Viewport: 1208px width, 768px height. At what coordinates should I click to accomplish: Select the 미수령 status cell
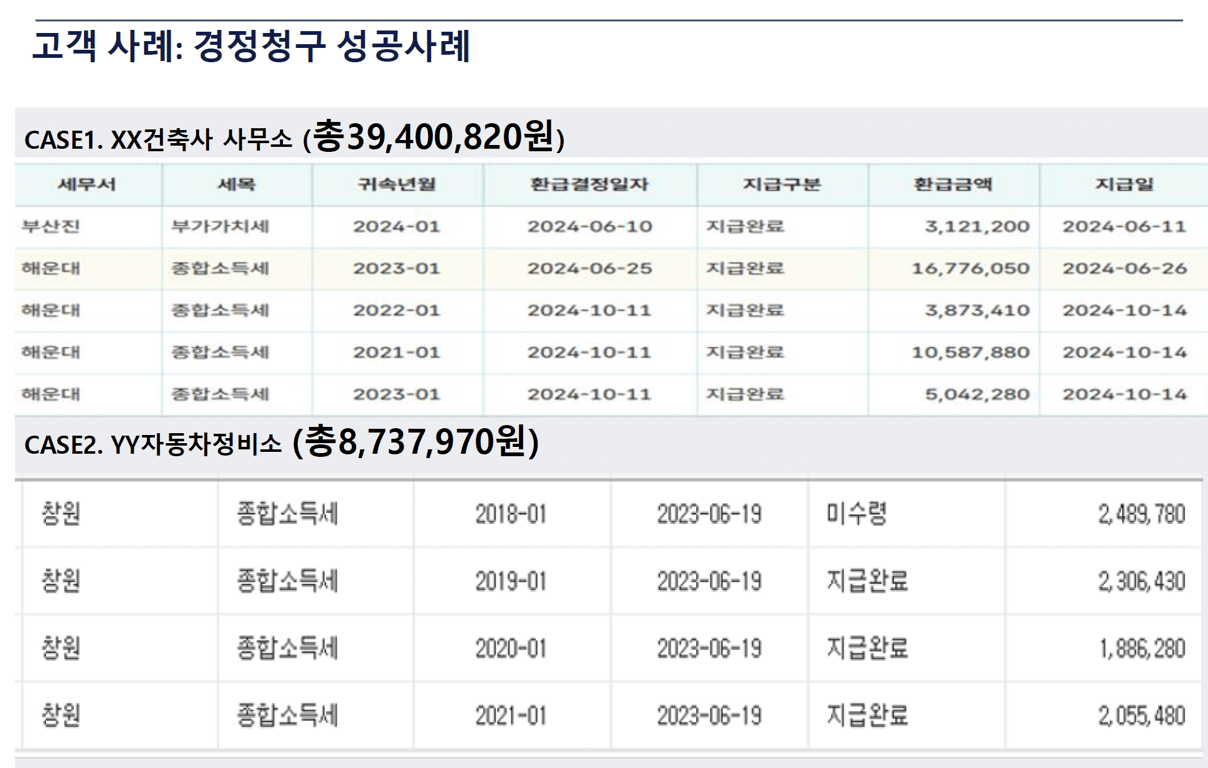pos(857,515)
